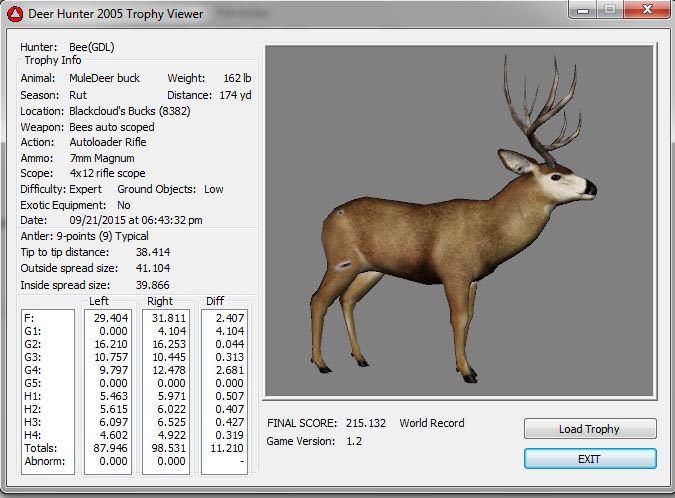Click diff G4 value 2.681

[229, 370]
